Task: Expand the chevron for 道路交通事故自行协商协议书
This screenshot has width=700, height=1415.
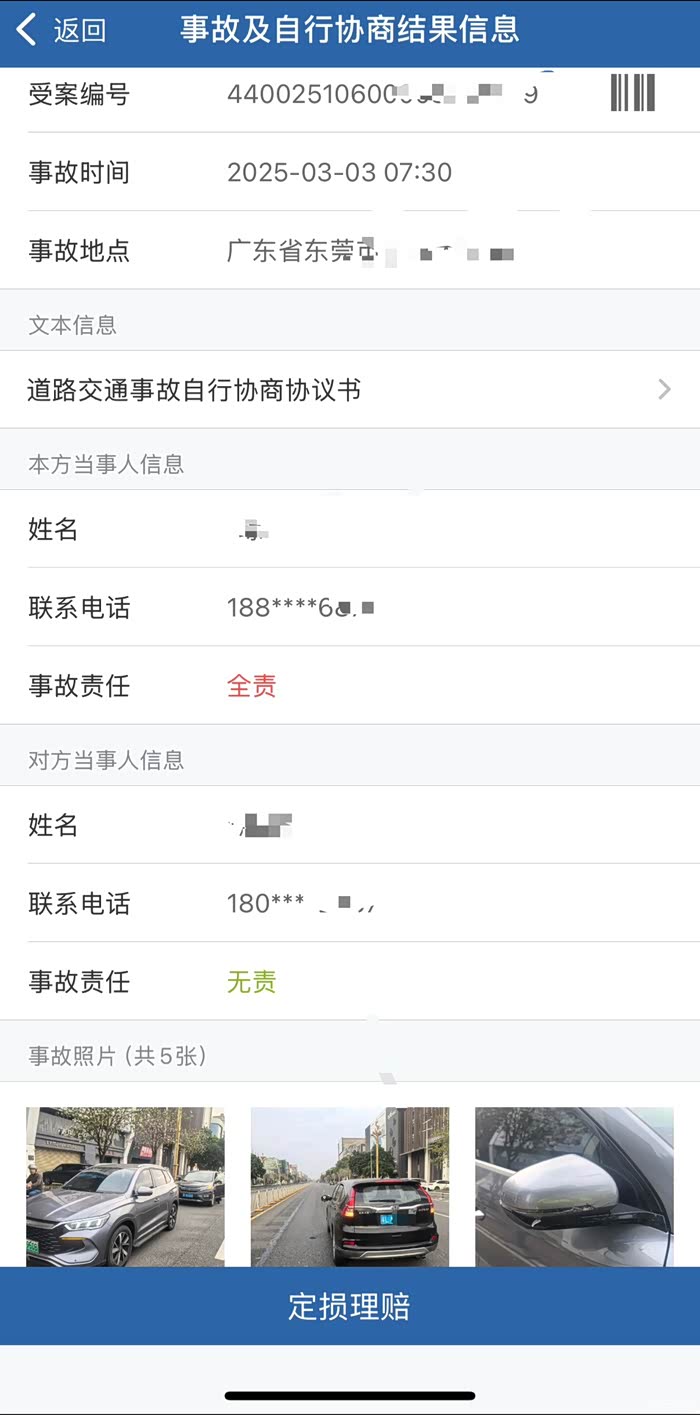Action: [665, 390]
